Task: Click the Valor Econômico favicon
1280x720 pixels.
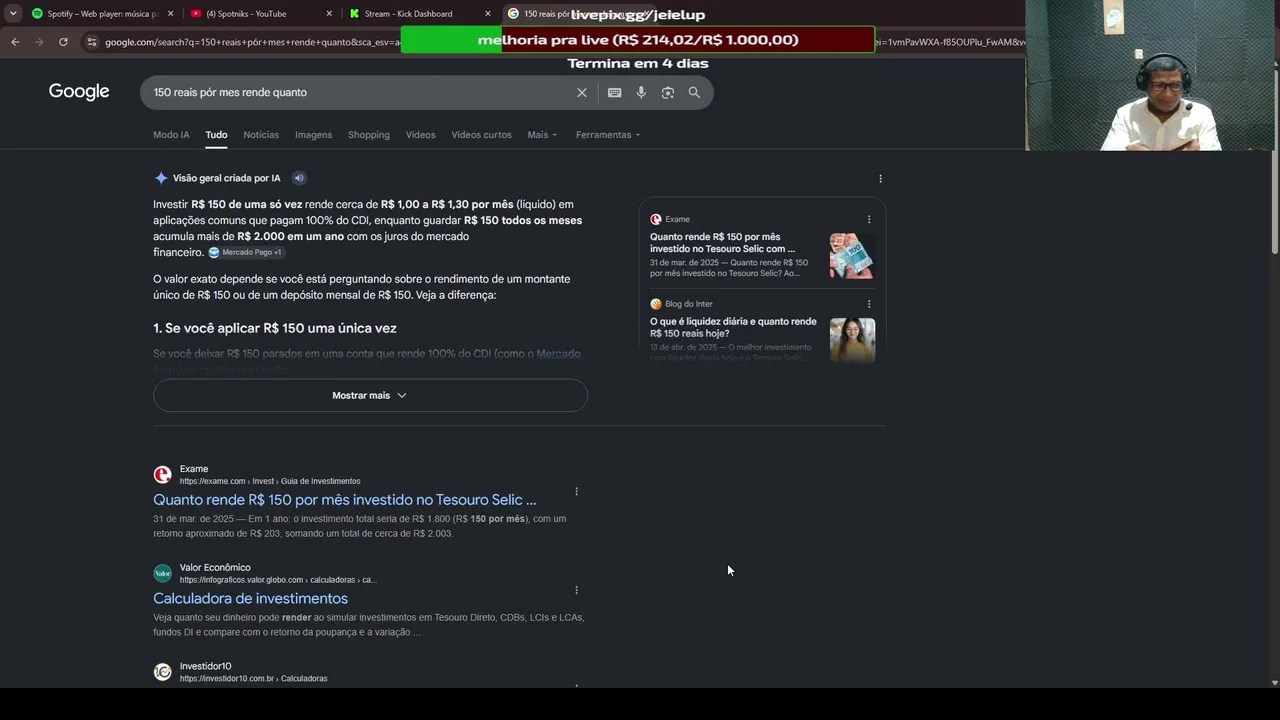Action: click(x=162, y=573)
